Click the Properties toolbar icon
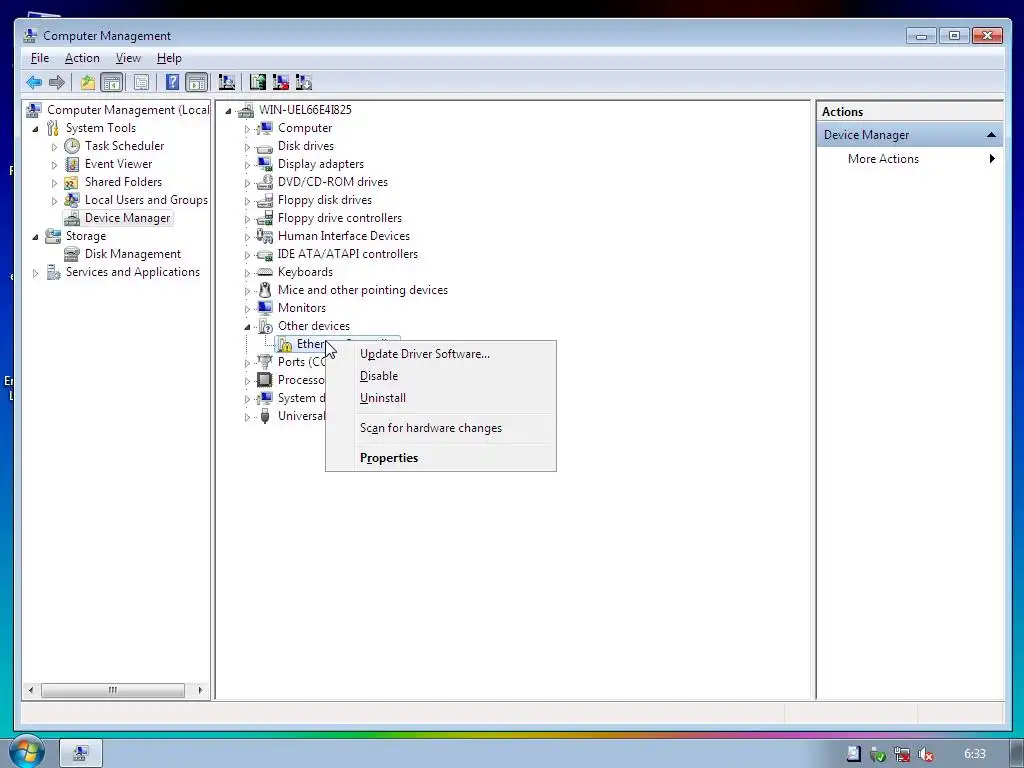This screenshot has height=768, width=1024. (141, 82)
